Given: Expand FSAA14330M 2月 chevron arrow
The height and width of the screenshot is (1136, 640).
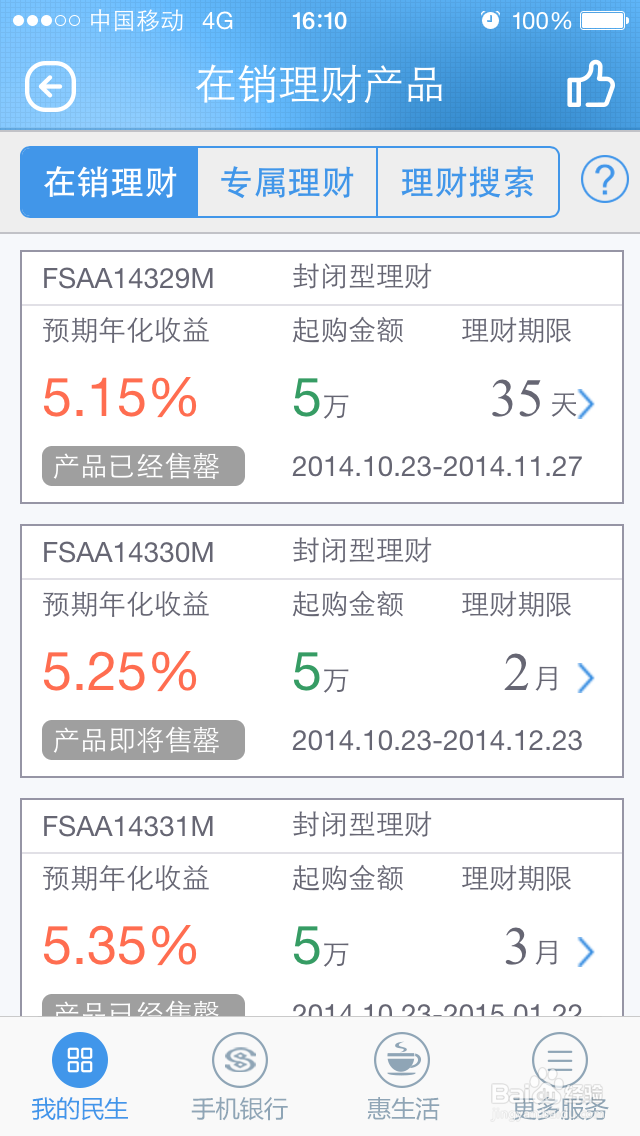Looking at the screenshot, I should click(586, 678).
